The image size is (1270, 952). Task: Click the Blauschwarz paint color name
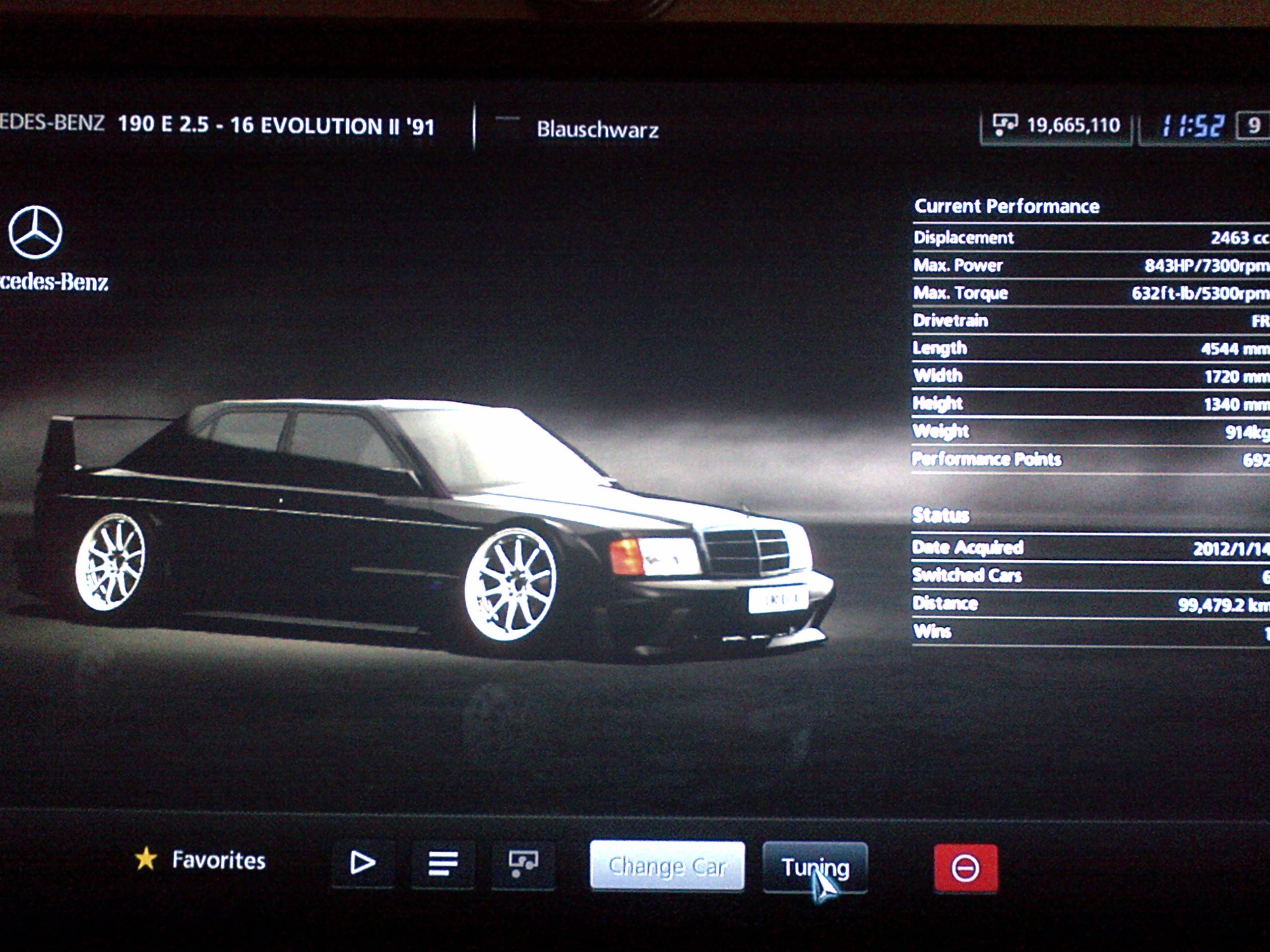(597, 130)
